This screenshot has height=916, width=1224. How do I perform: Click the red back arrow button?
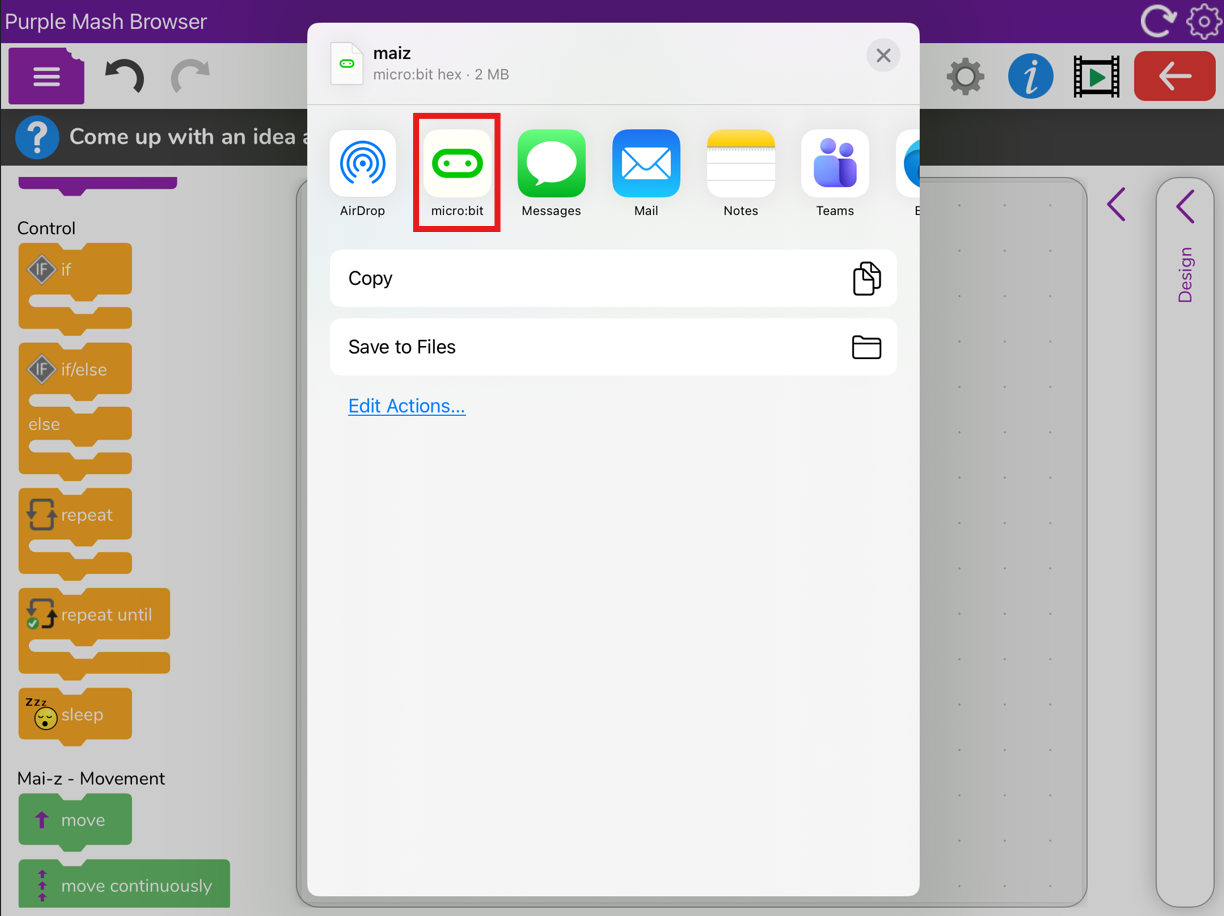[1175, 76]
